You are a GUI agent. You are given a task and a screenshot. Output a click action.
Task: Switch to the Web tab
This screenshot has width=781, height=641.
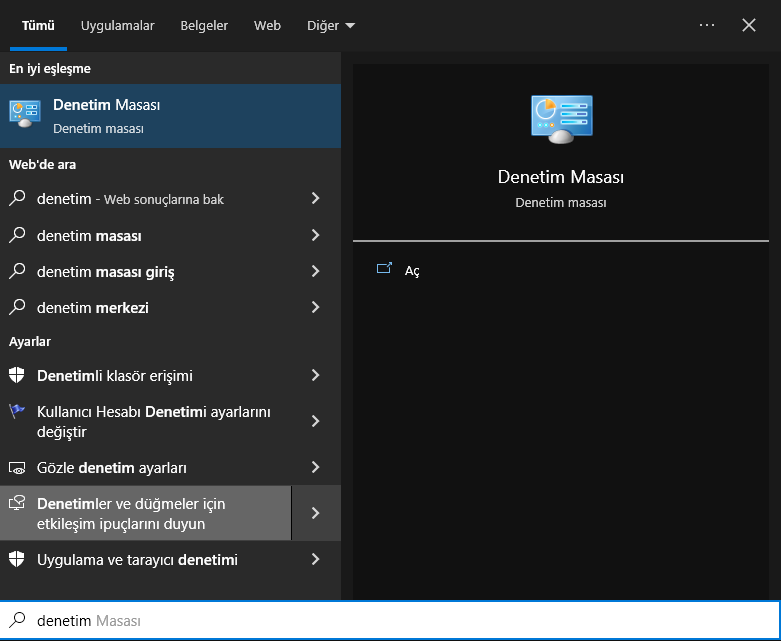267,25
